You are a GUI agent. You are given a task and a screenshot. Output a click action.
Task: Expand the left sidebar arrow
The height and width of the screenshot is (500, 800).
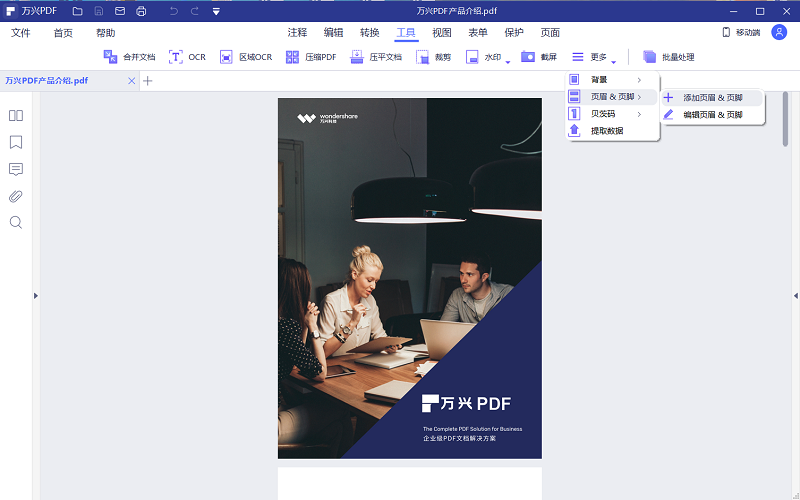(x=35, y=295)
